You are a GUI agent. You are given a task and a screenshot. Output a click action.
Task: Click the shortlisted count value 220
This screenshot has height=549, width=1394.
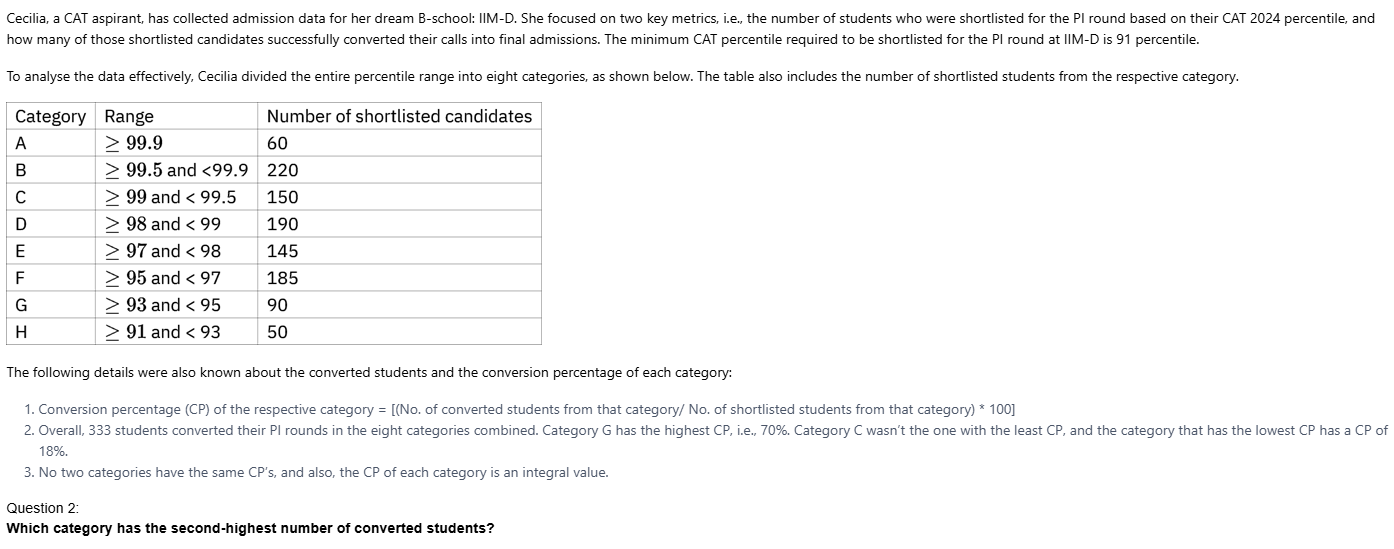coord(282,170)
